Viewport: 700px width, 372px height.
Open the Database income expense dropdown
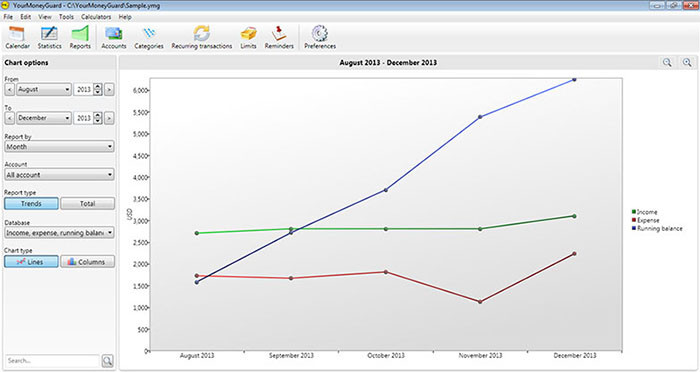(59, 233)
